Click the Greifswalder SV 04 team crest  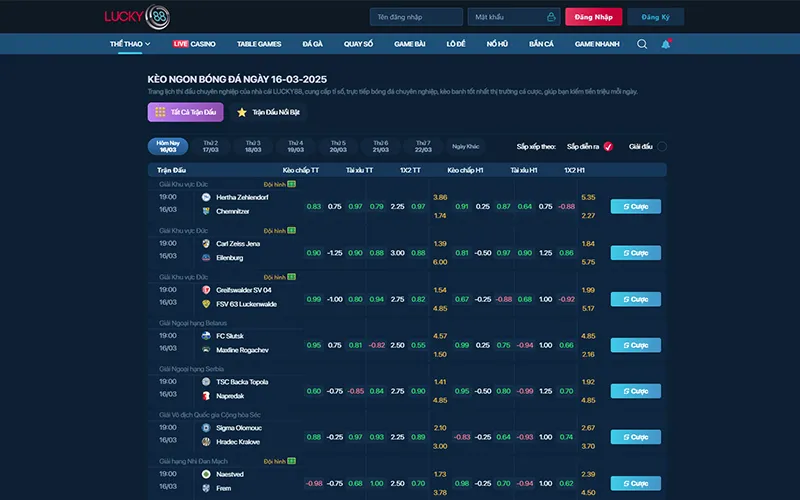(206, 290)
